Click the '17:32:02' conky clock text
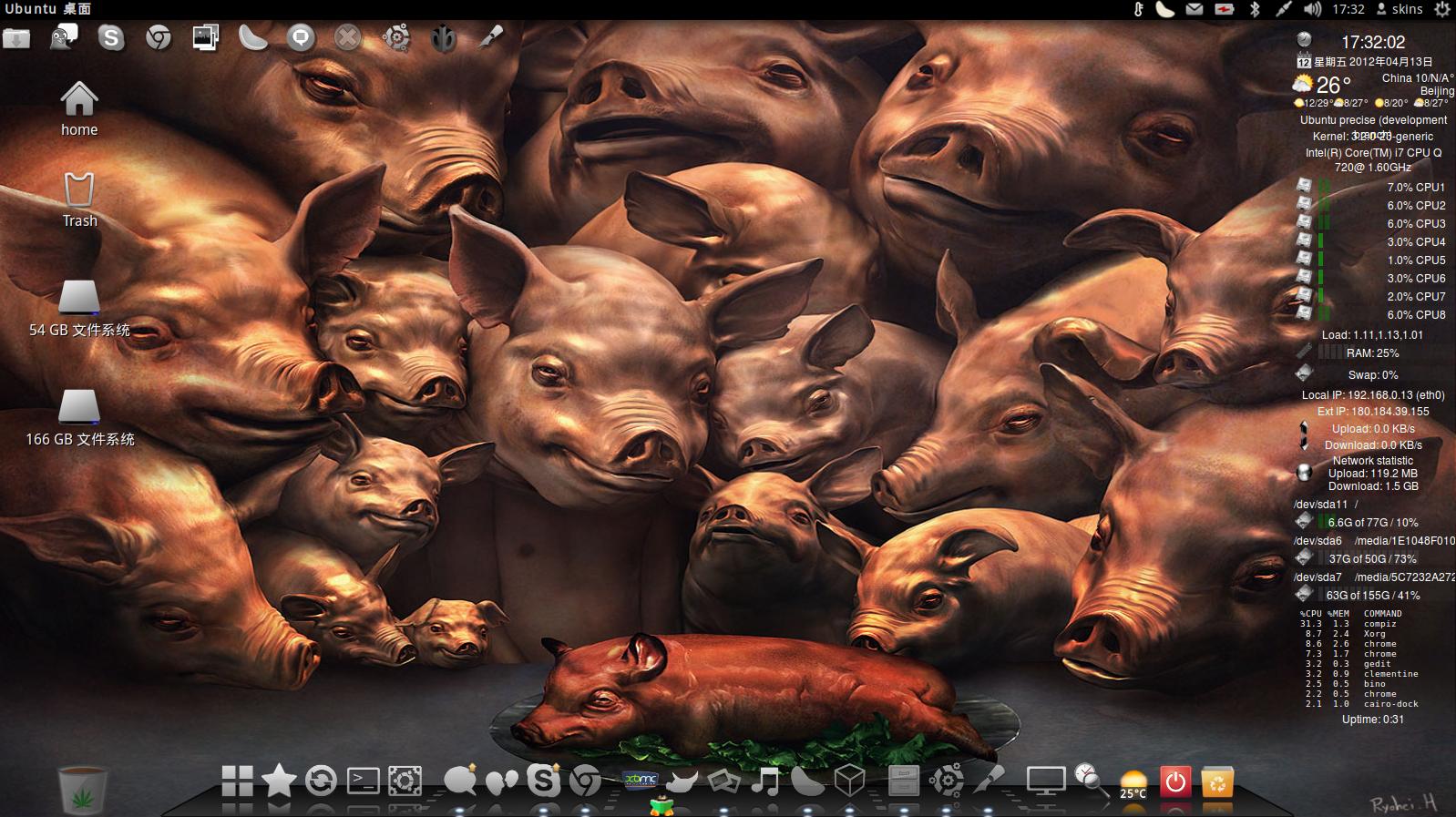1456x817 pixels. point(1373,42)
